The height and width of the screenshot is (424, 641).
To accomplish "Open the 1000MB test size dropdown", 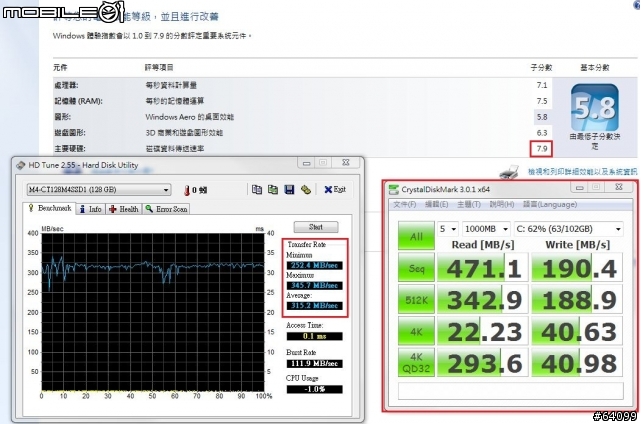I will [486, 229].
